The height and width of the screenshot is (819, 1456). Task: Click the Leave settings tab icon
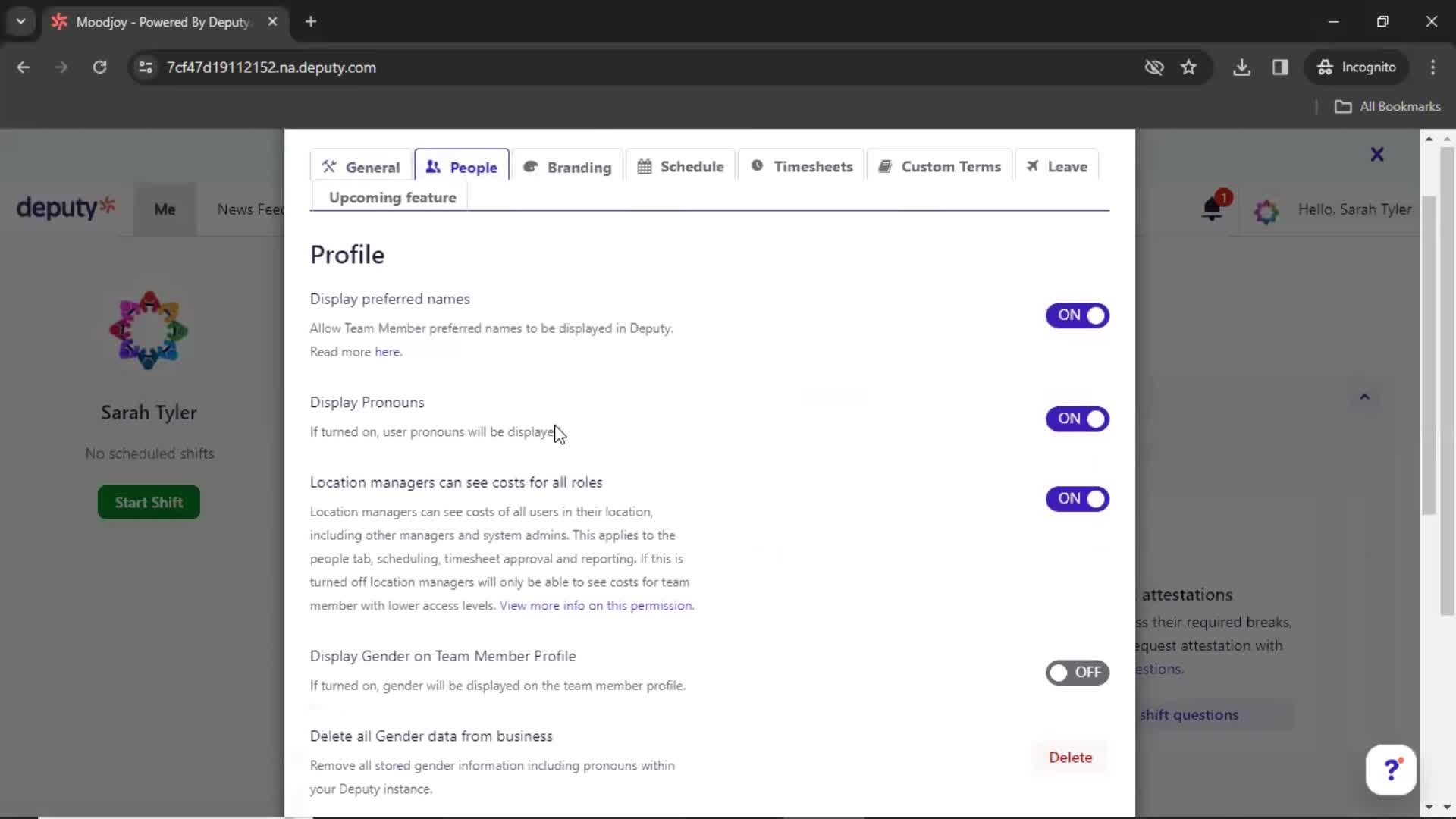coord(1034,166)
